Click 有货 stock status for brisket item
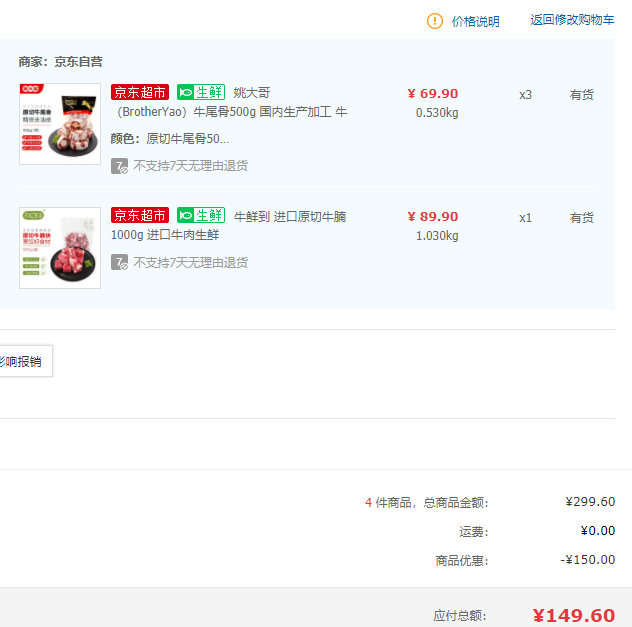The image size is (632, 627). (581, 218)
